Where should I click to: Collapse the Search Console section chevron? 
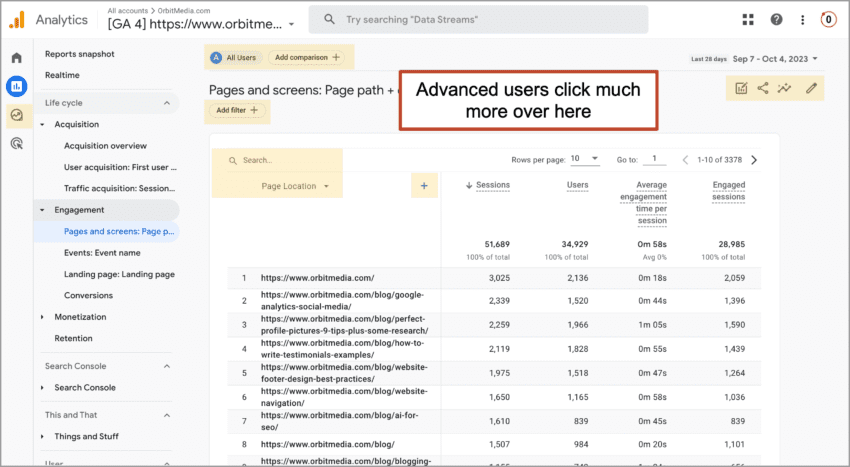pos(167,367)
